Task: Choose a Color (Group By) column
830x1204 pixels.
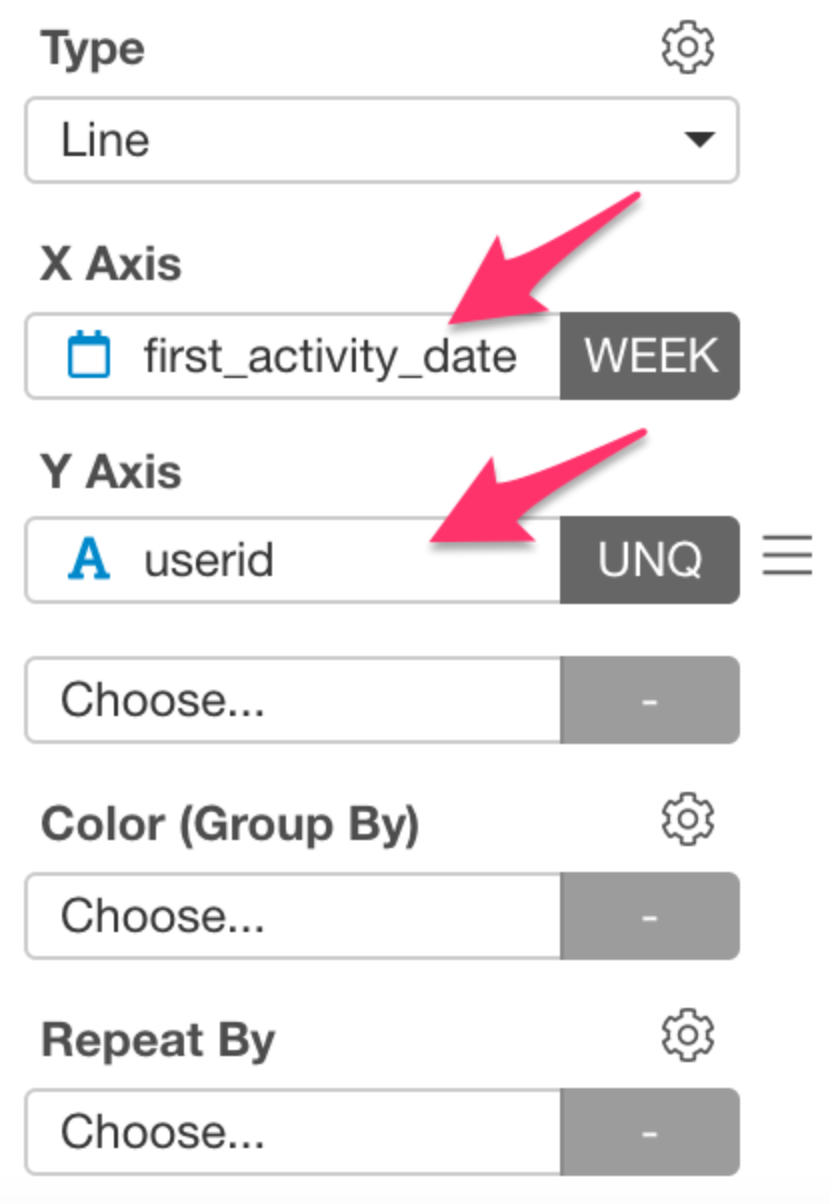Action: pos(293,916)
